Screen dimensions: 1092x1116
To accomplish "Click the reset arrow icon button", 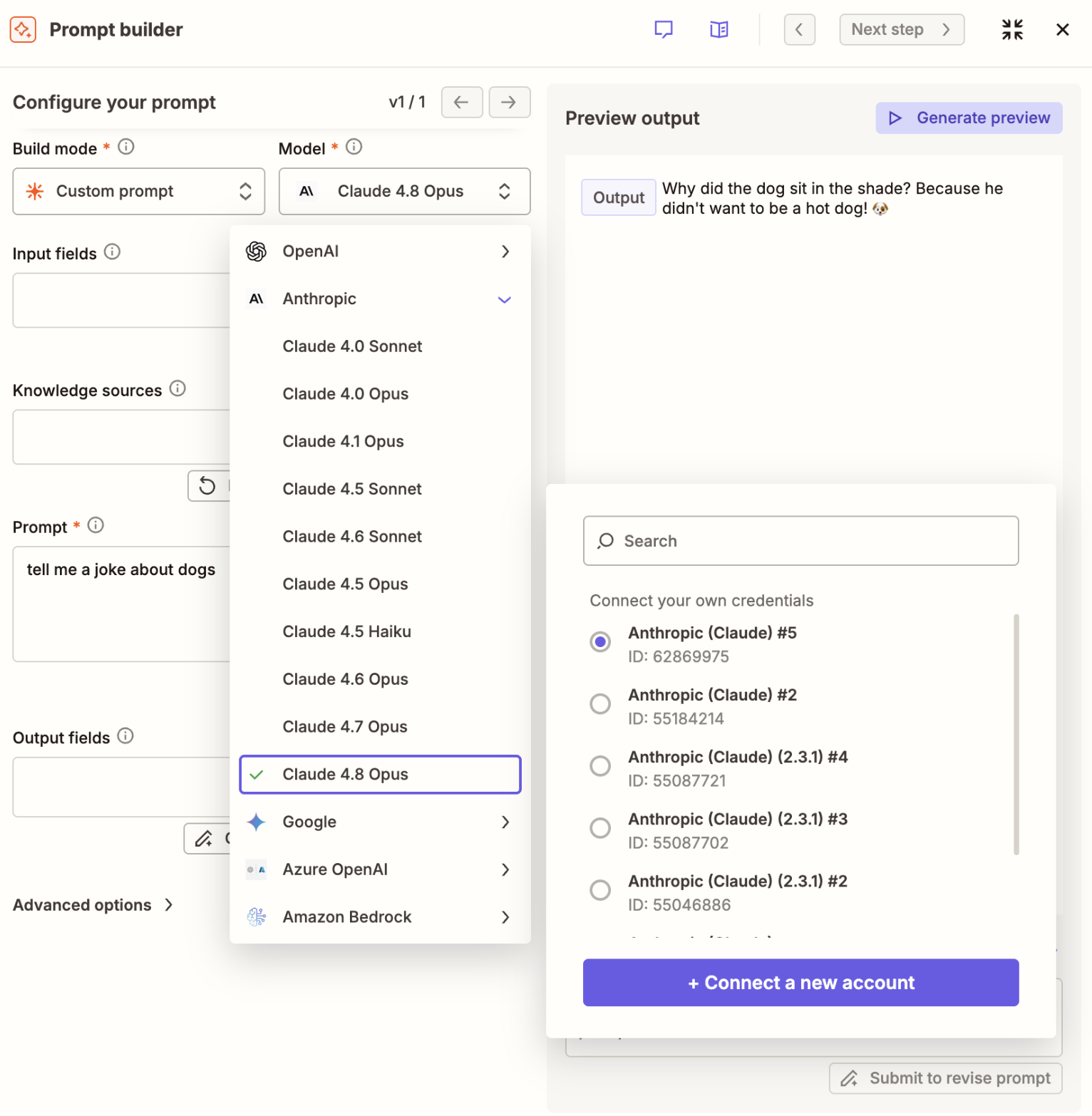I will [207, 486].
